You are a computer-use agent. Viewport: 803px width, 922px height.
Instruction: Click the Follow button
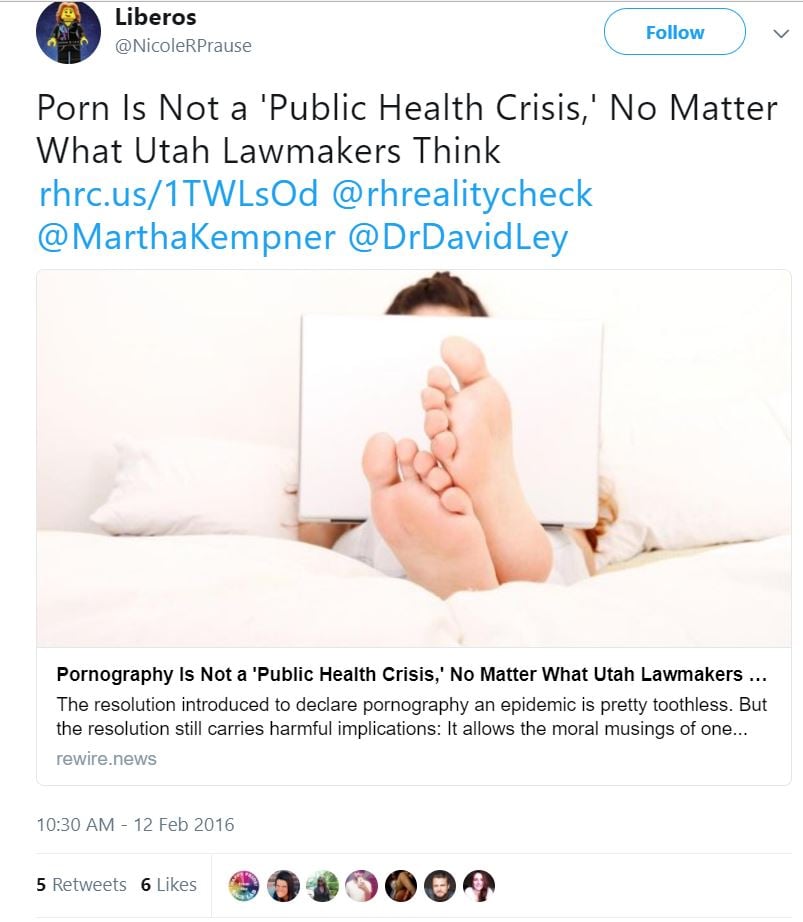[675, 32]
